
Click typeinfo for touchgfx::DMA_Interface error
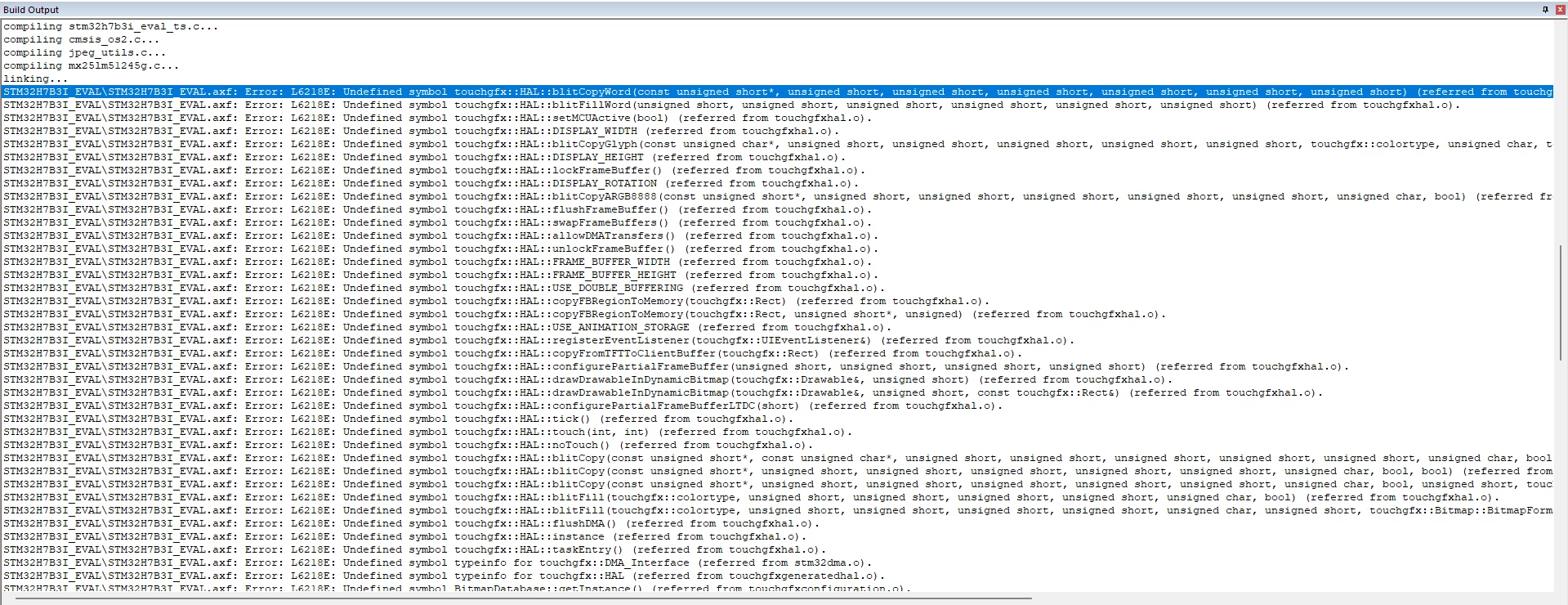[438, 562]
